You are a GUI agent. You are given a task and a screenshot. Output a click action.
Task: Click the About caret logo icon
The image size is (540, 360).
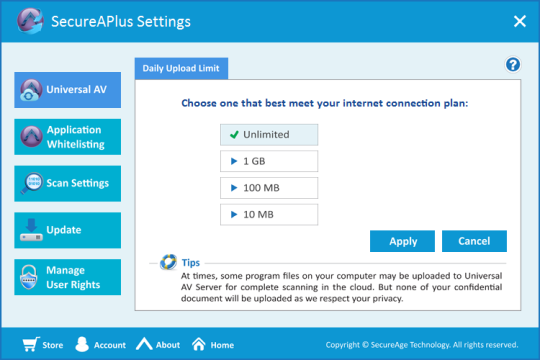pyautogui.click(x=144, y=344)
